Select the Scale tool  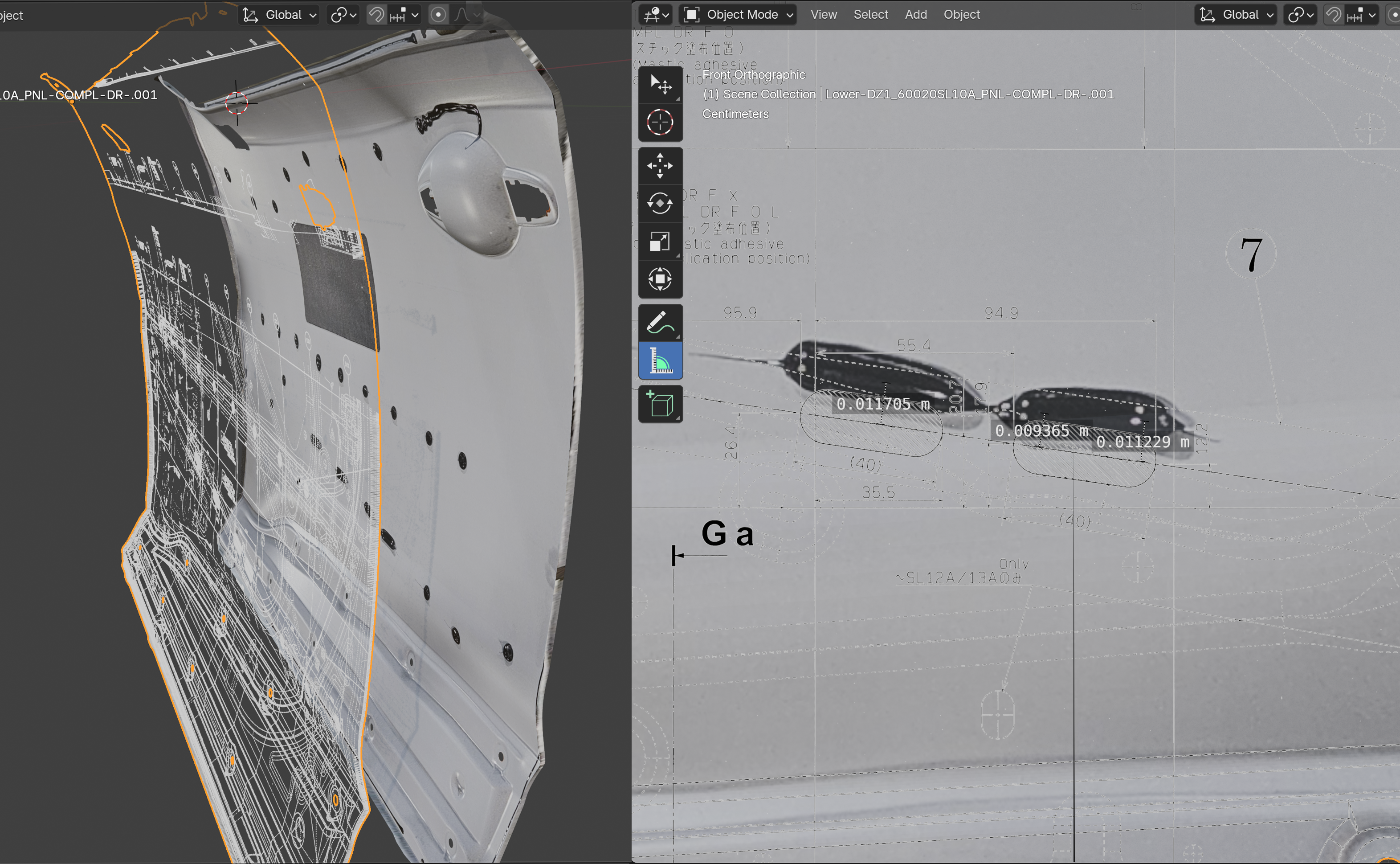660,241
